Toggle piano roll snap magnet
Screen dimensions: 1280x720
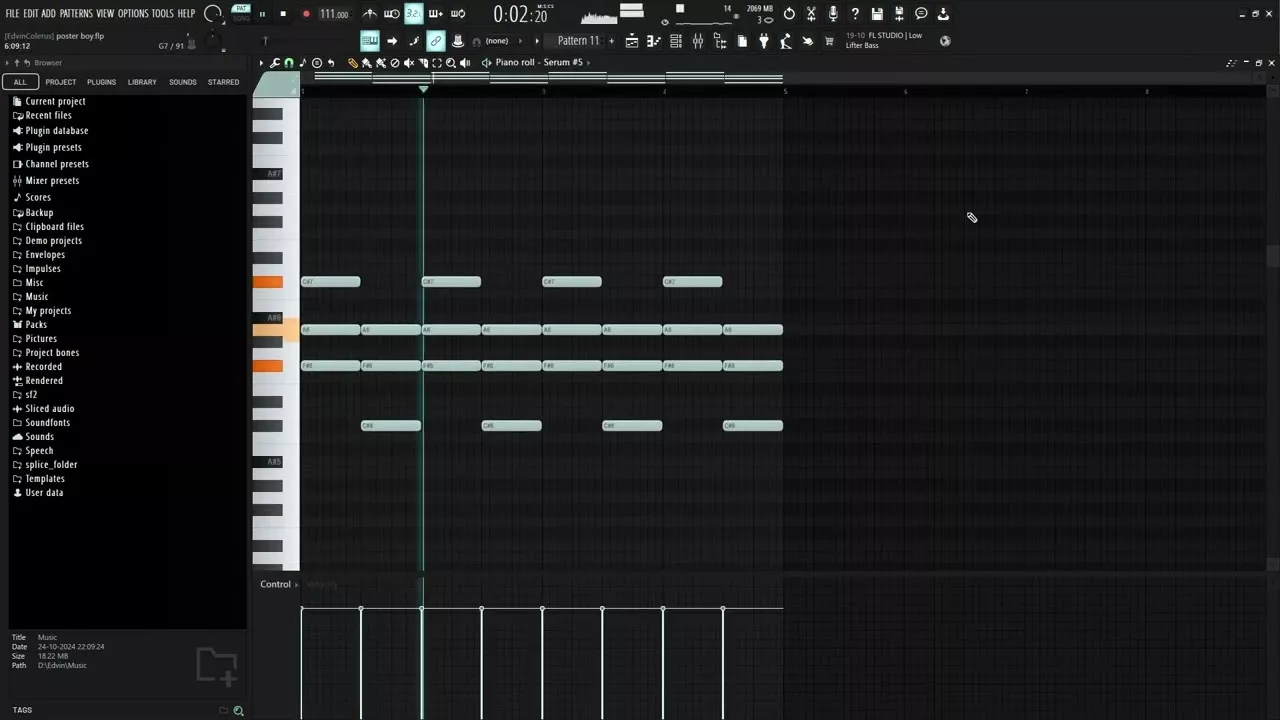pyautogui.click(x=289, y=63)
